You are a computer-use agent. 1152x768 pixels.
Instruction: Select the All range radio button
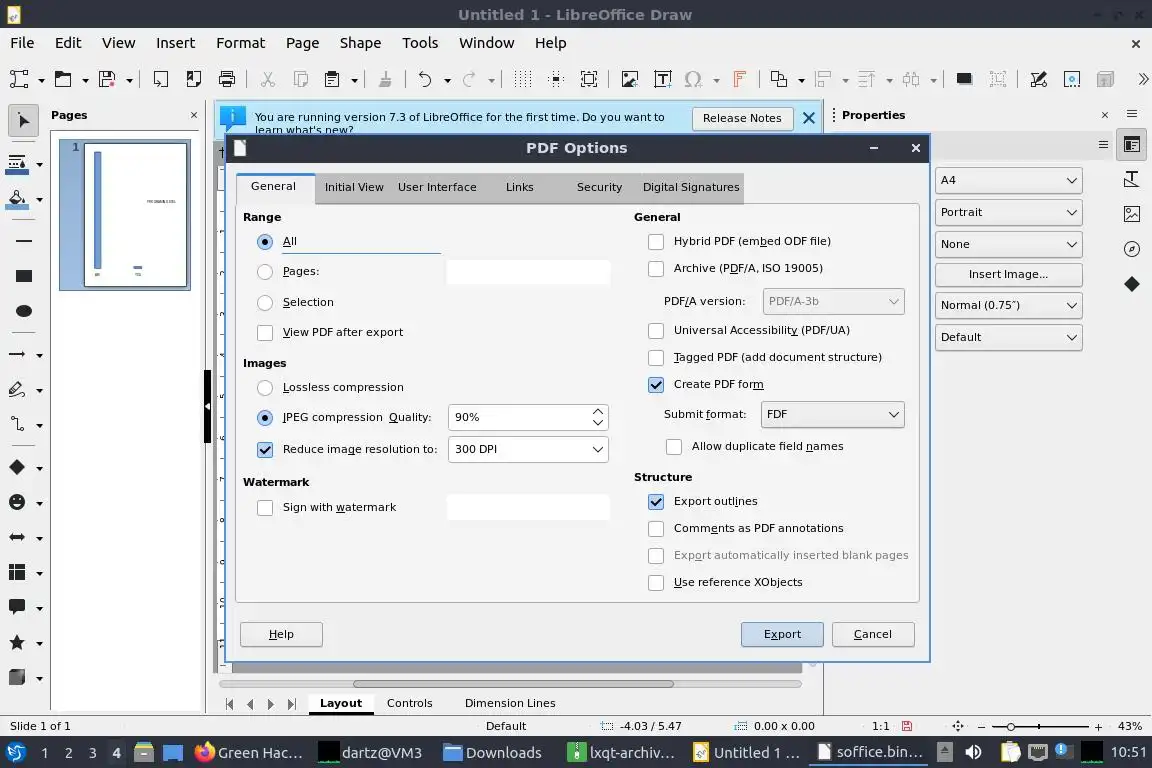(265, 242)
